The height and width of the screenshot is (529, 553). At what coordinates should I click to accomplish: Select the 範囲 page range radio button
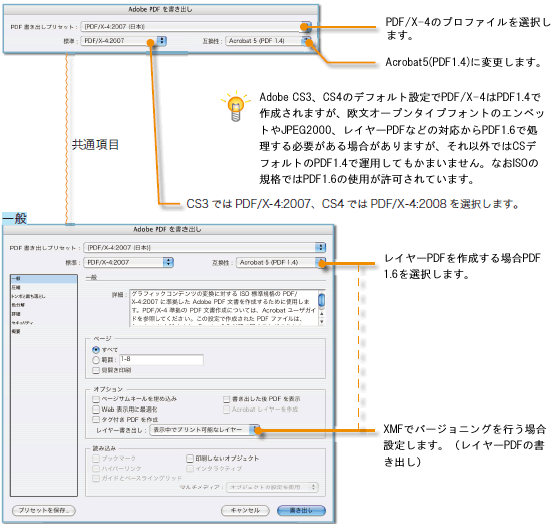coord(96,360)
